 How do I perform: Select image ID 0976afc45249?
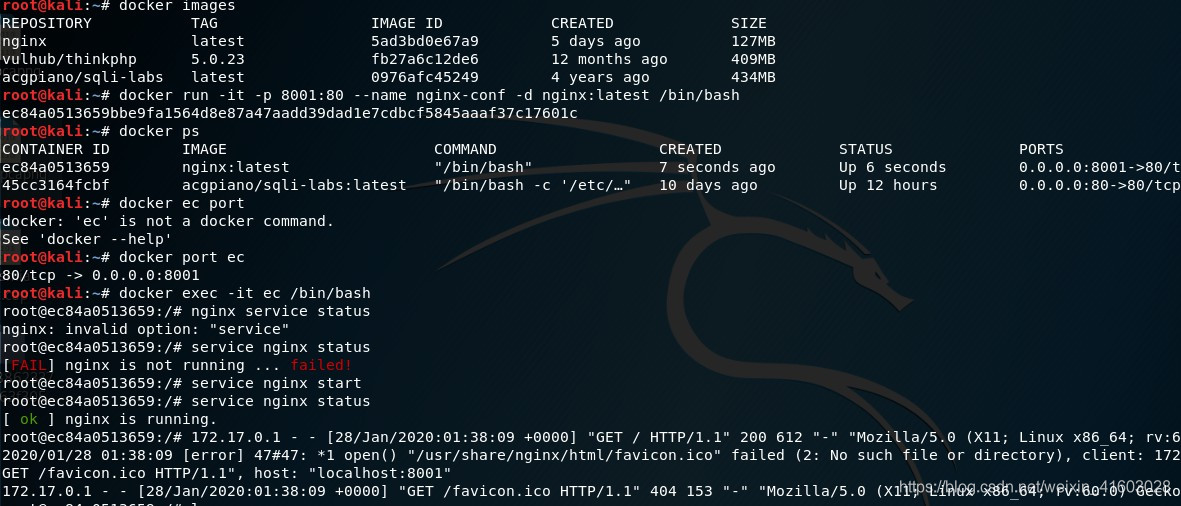coord(425,78)
